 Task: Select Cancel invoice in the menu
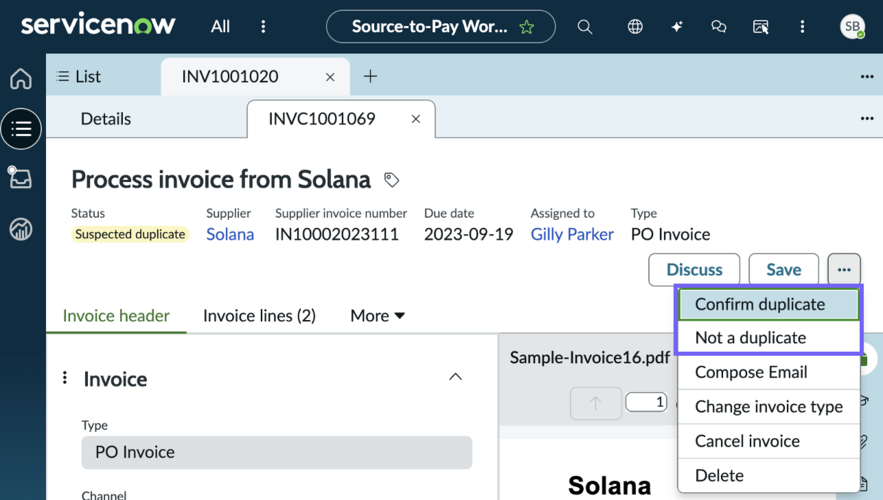(769, 441)
